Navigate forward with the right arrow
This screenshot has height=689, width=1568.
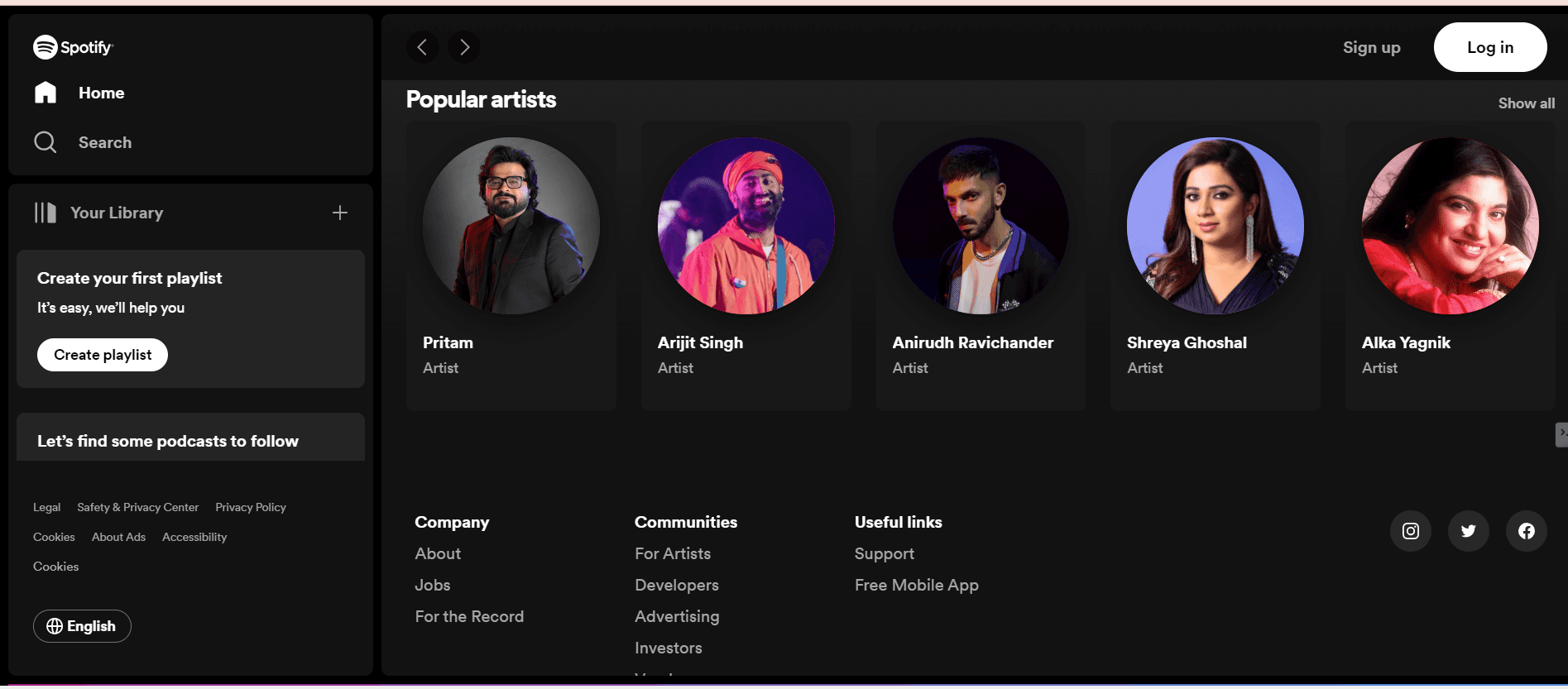(x=463, y=47)
